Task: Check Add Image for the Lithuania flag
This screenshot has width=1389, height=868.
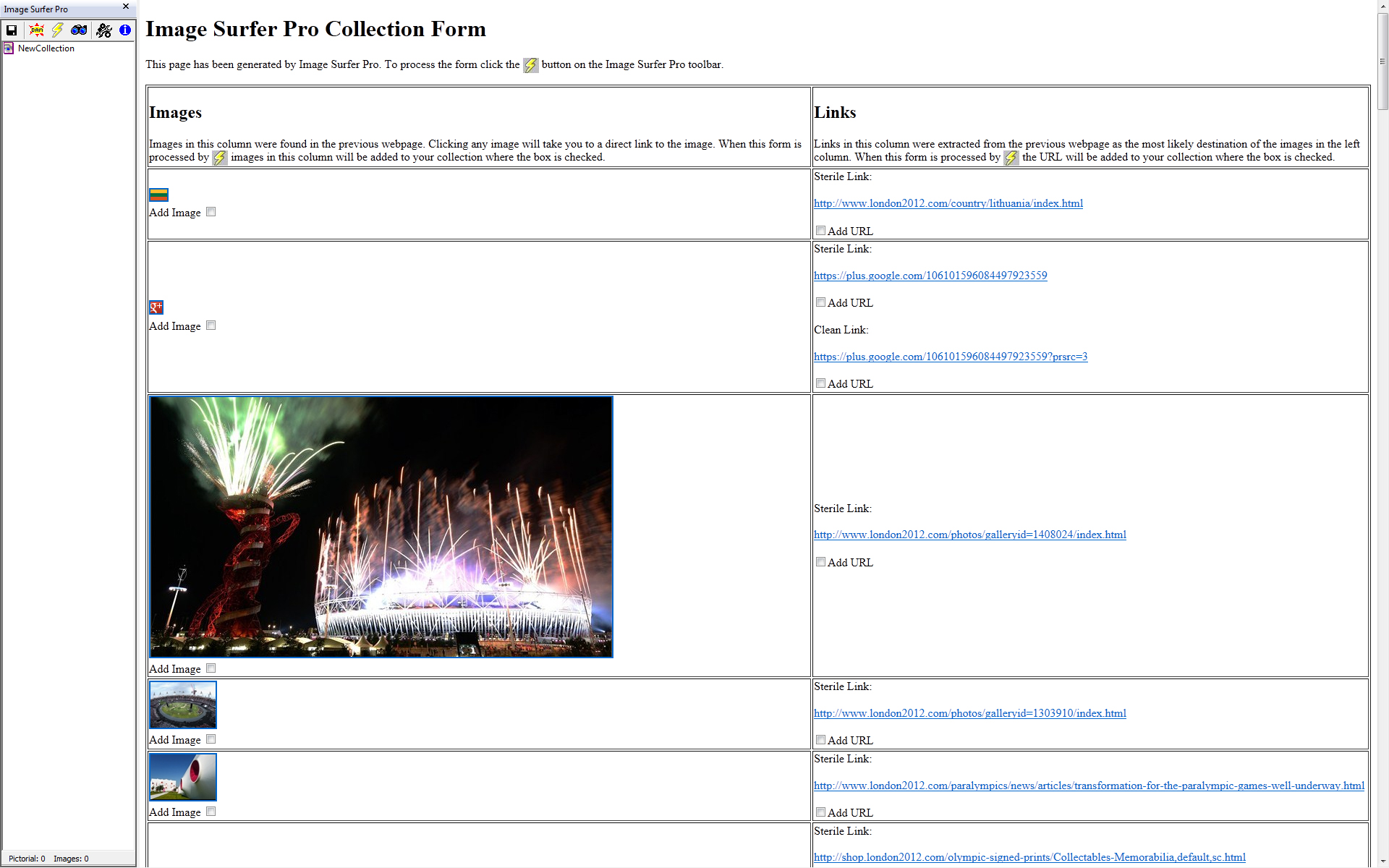Action: tap(211, 212)
